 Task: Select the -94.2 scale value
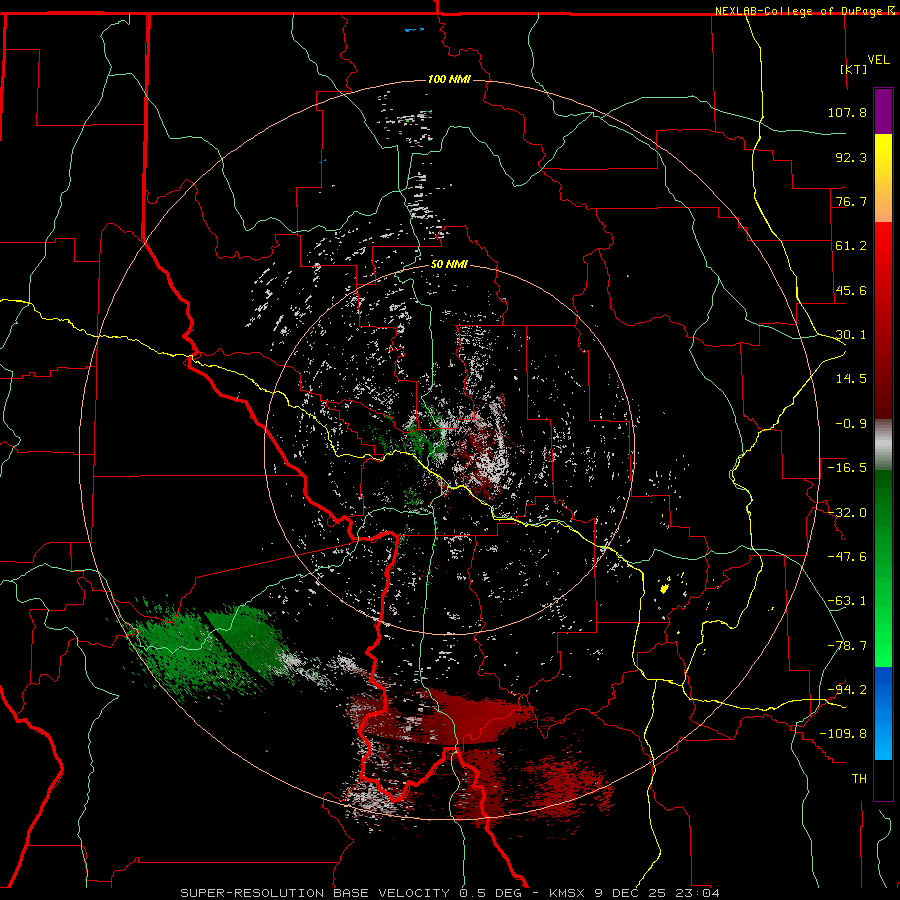(x=847, y=689)
